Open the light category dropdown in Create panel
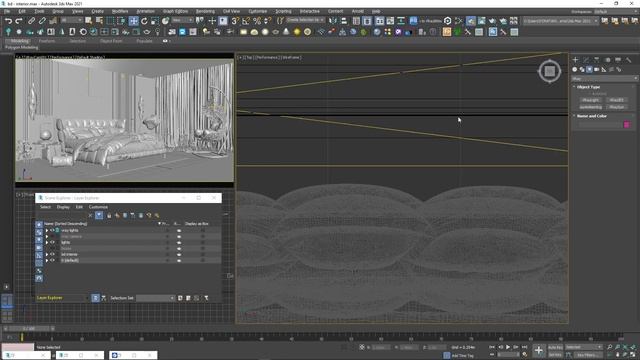This screenshot has height=360, width=640. coord(604,78)
